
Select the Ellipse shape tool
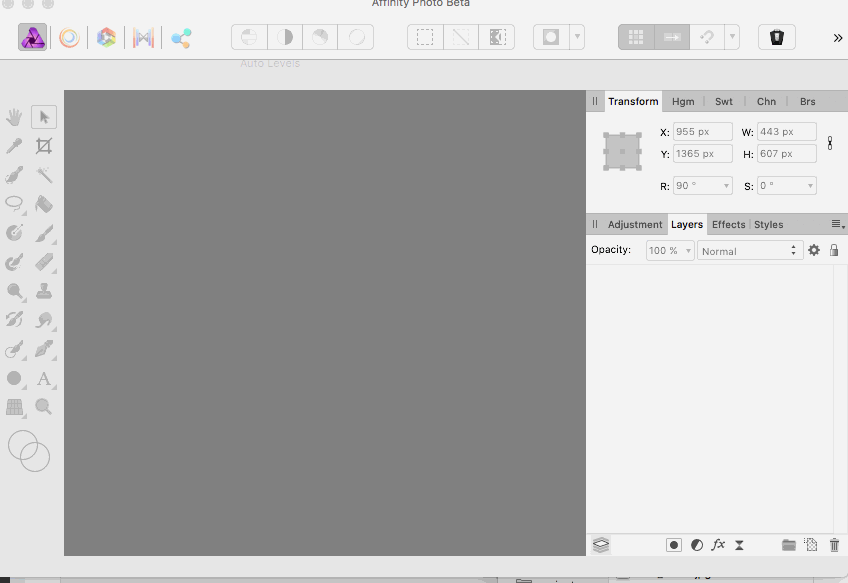tap(14, 378)
